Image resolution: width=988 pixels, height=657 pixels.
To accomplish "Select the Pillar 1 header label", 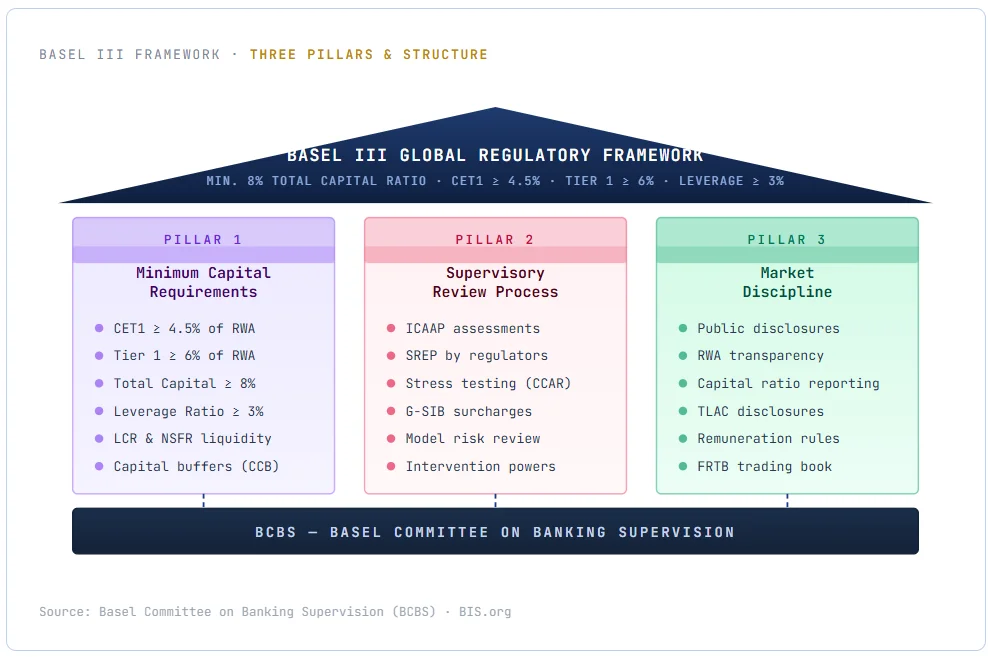I will click(x=203, y=240).
